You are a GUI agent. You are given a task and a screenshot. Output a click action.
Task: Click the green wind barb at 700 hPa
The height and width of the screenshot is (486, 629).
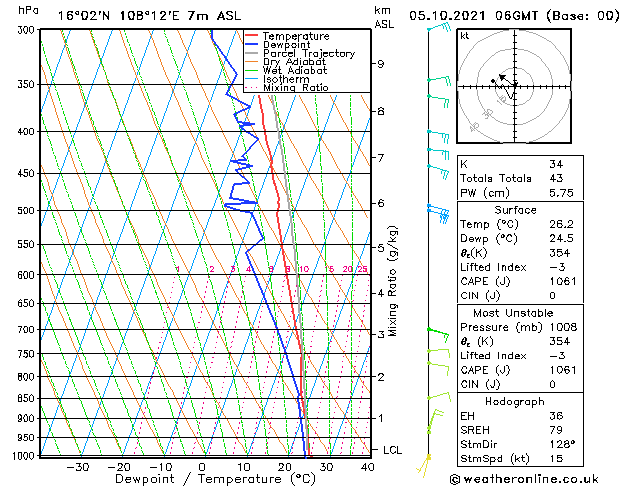coord(438,334)
